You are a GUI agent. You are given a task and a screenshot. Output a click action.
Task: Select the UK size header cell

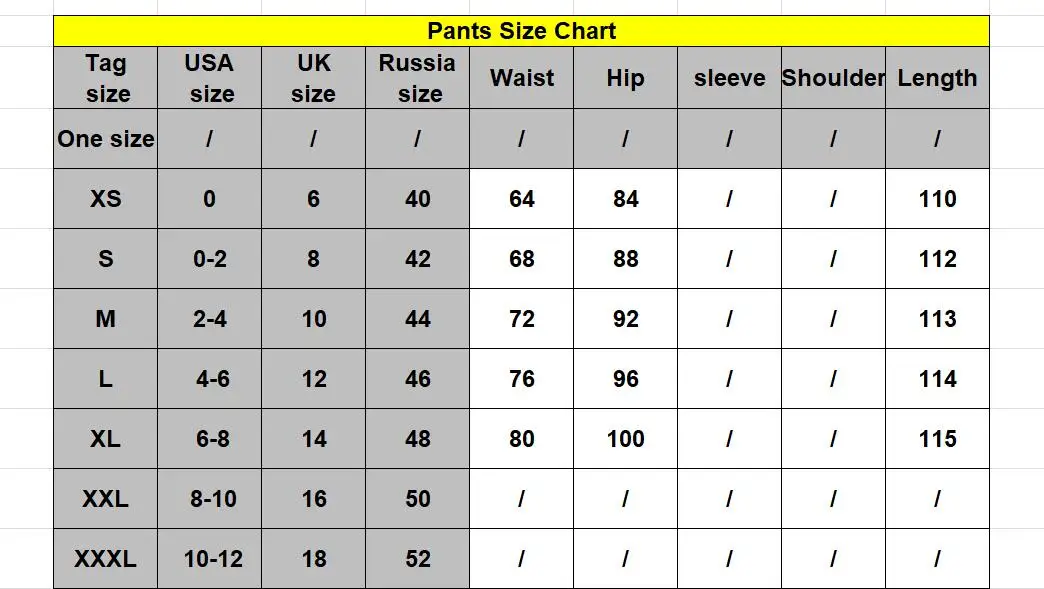[314, 78]
